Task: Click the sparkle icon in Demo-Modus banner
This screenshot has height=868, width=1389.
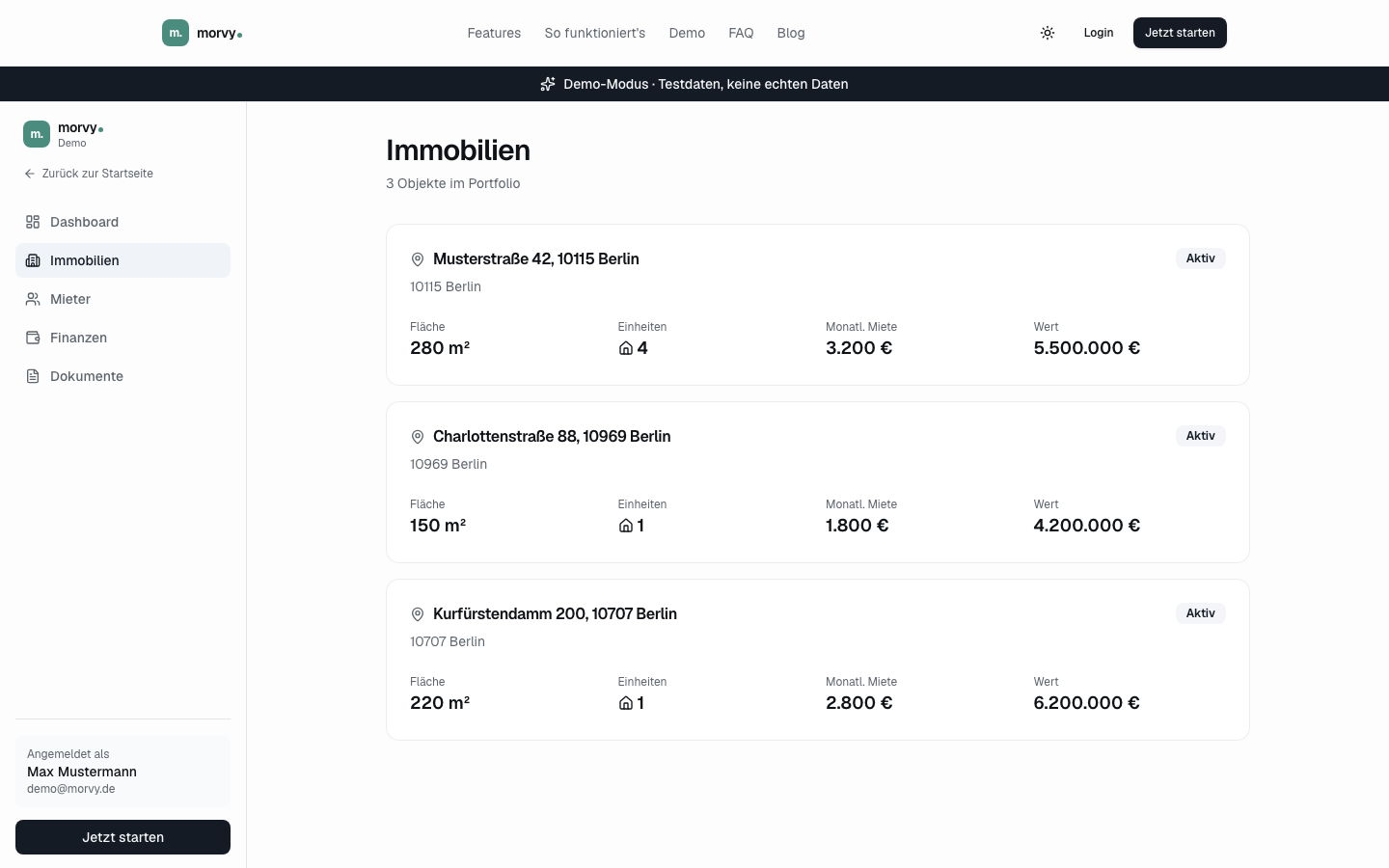Action: pos(548,84)
